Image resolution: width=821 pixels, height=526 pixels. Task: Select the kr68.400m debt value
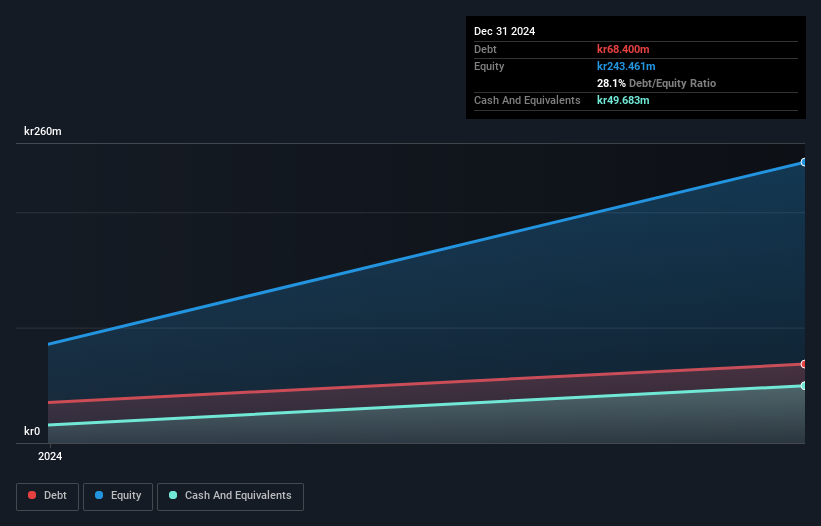coord(623,49)
